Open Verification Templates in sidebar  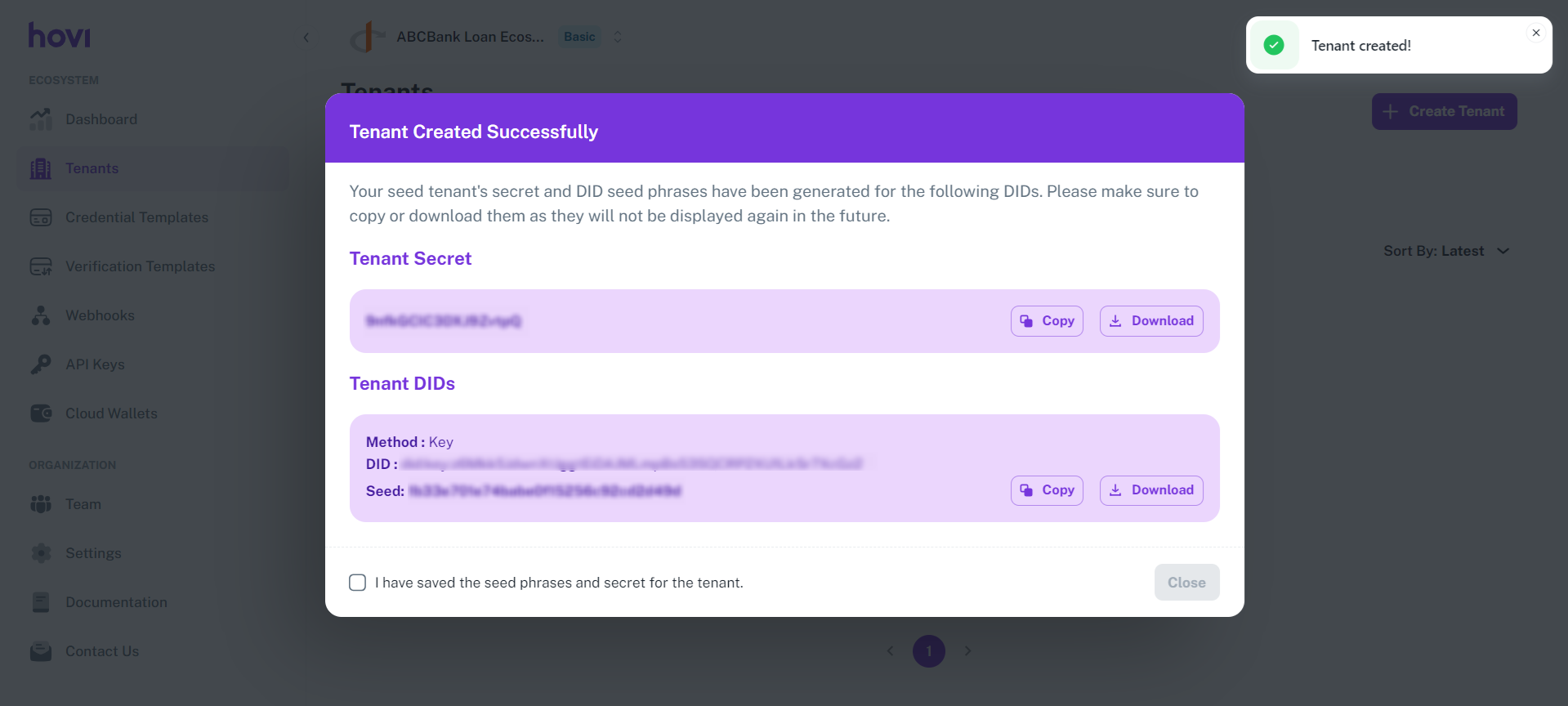(x=140, y=266)
